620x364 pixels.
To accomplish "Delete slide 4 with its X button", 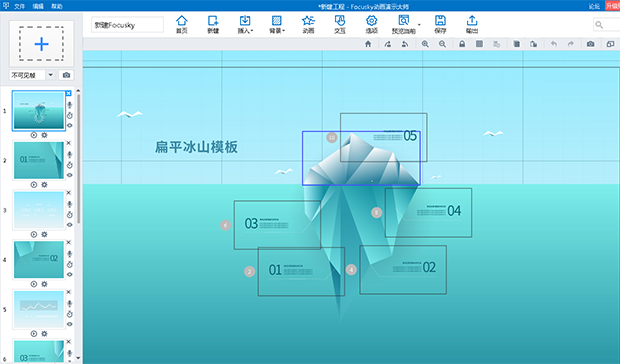I will [69, 242].
